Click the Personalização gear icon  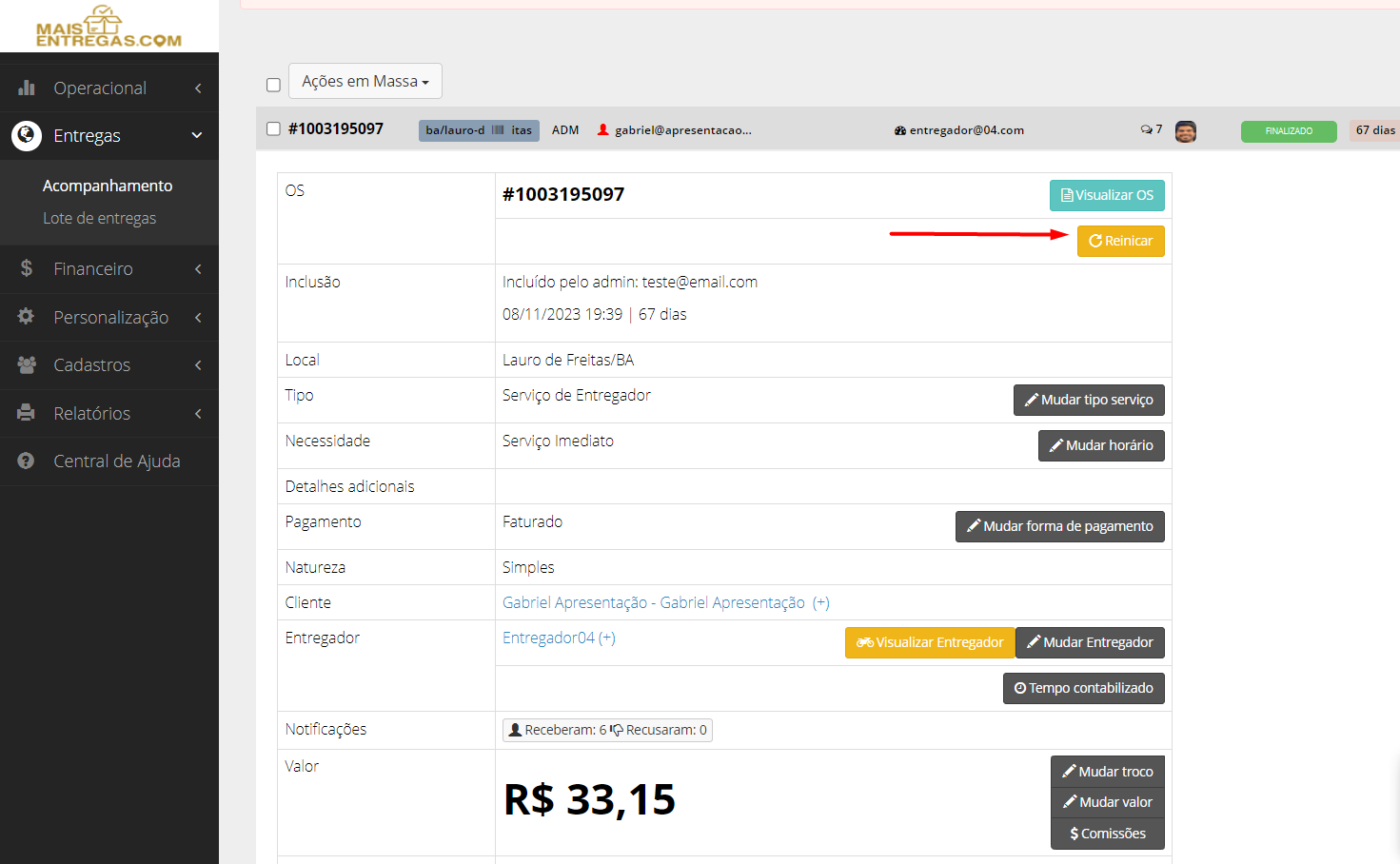tap(27, 316)
